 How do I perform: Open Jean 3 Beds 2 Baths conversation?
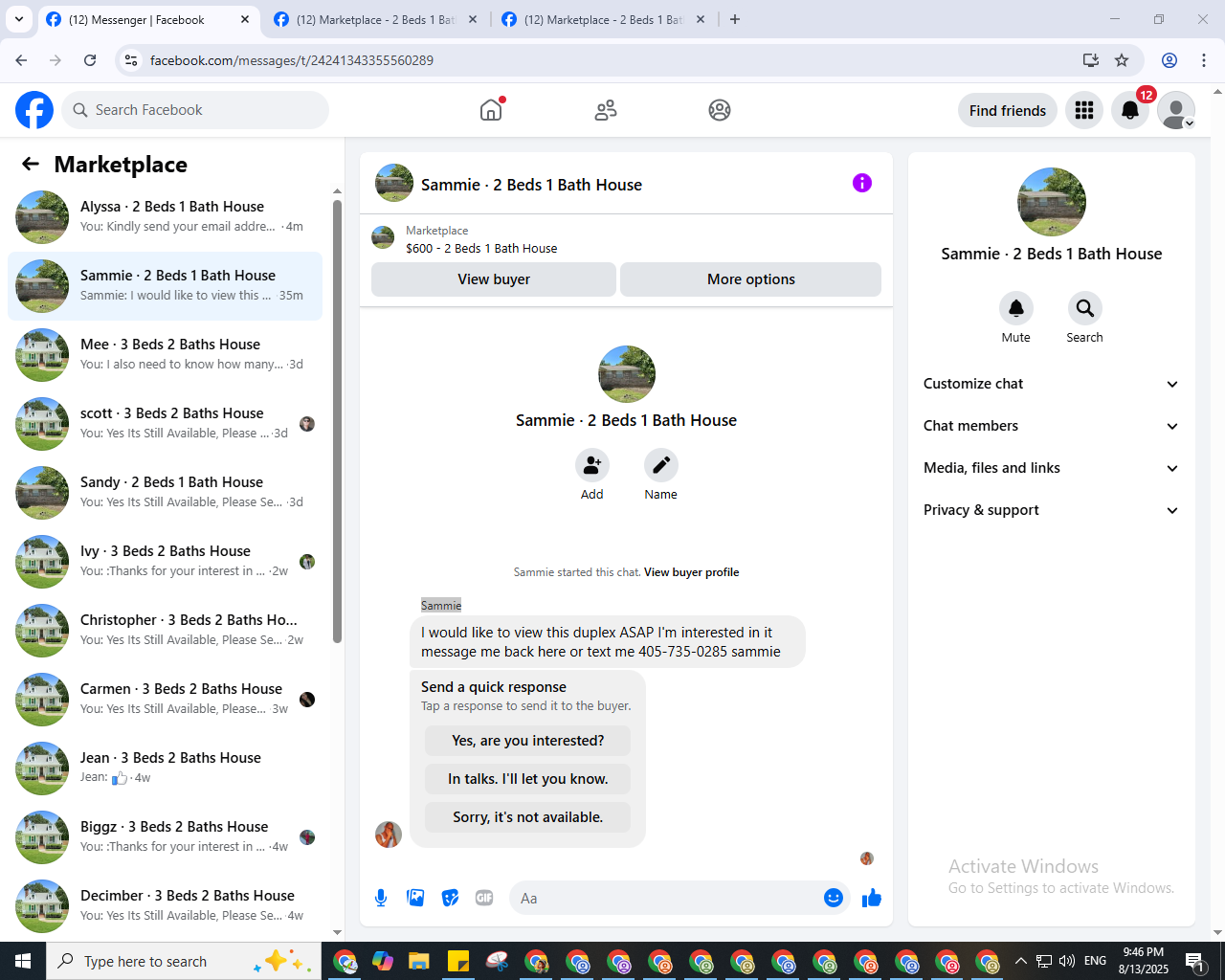165,768
